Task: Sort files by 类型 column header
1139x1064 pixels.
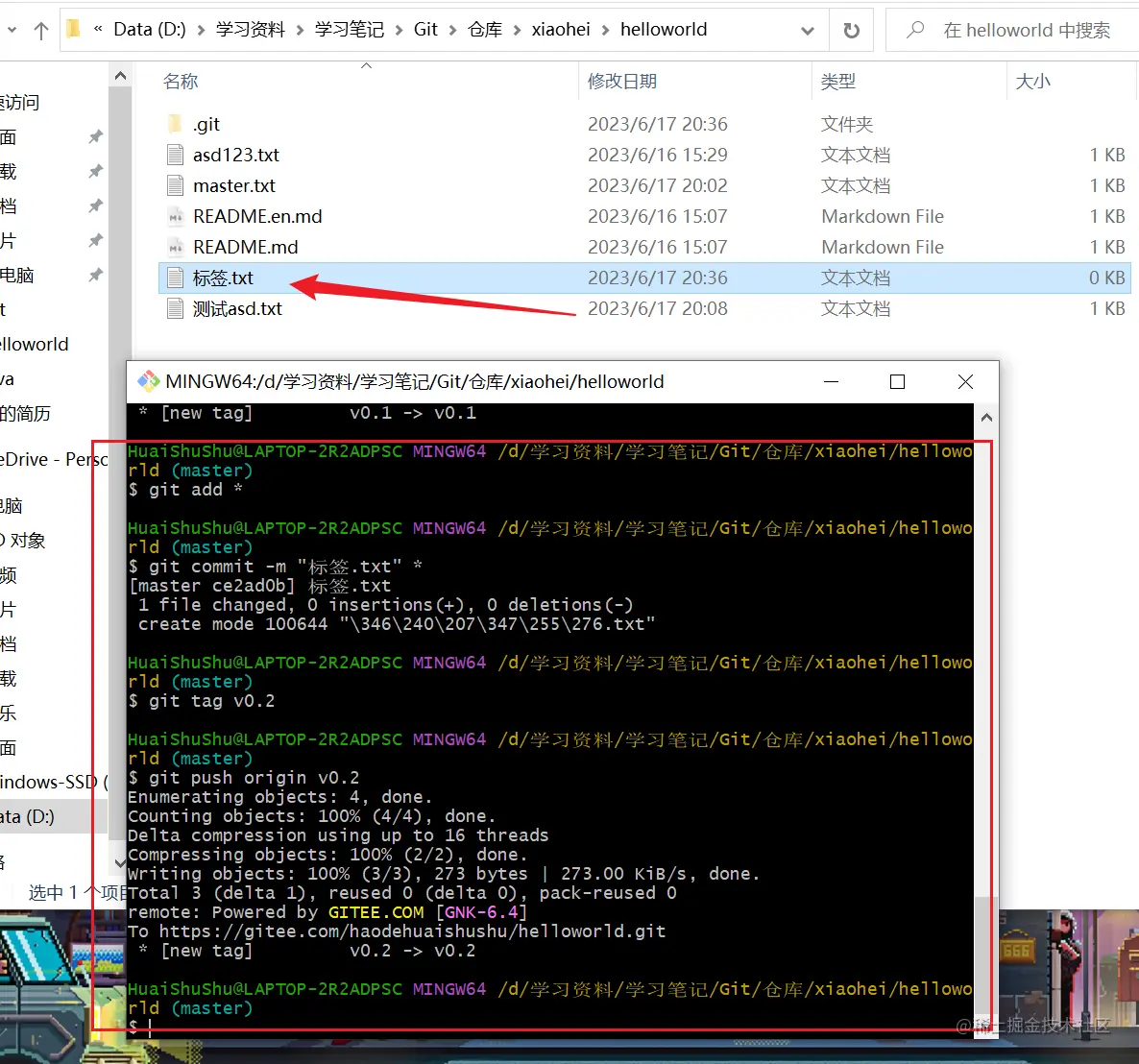Action: click(x=837, y=81)
